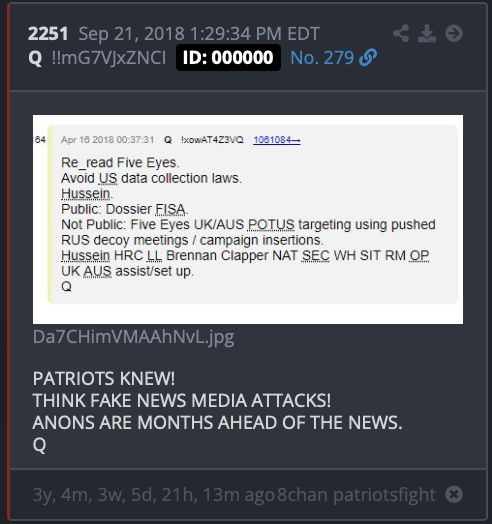Download post 2251 via download icon

(x=427, y=33)
